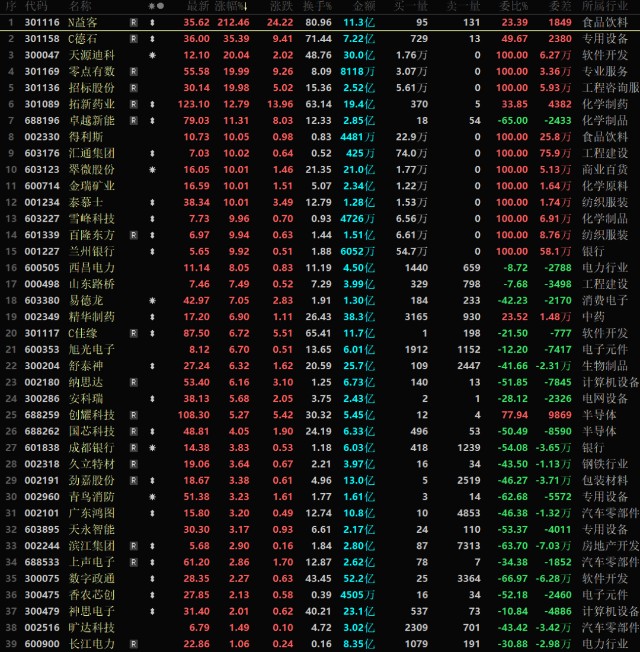Click stock code 688533
This screenshot has height=652, width=640.
tap(42, 562)
